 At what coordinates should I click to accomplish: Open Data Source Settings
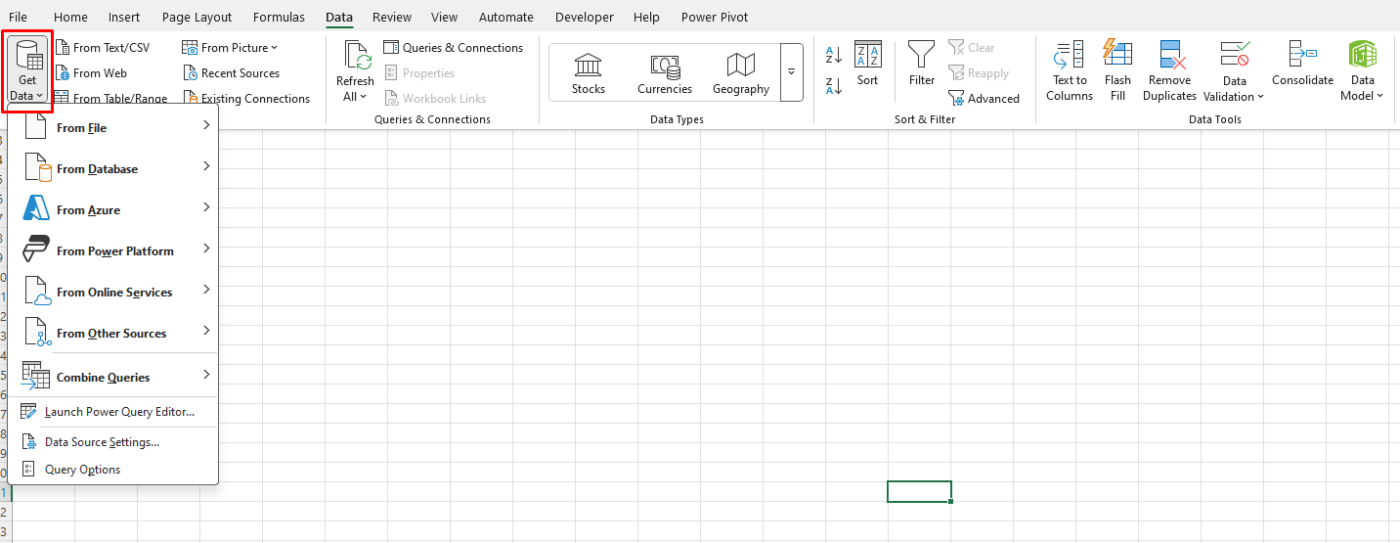[x=101, y=442]
